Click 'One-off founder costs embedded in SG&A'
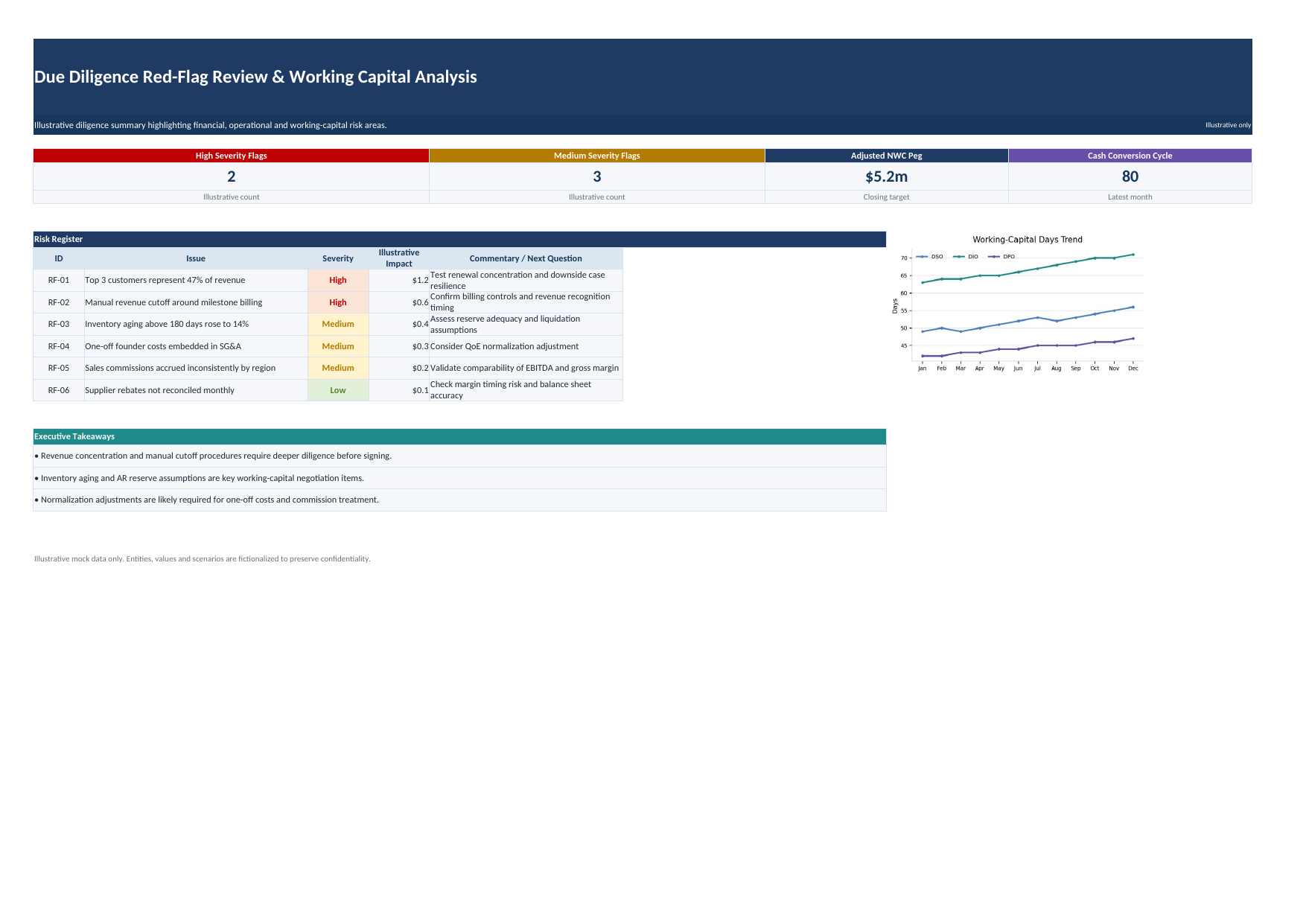 [163, 346]
